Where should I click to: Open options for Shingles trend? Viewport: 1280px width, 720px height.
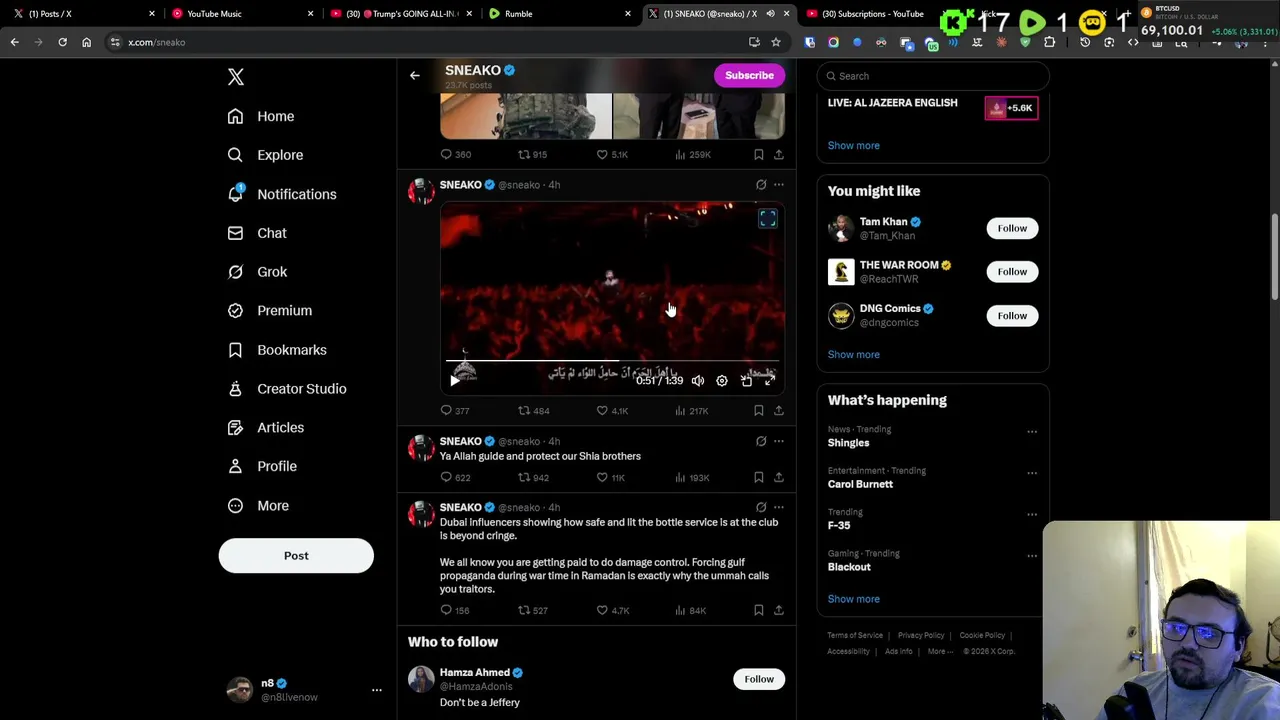[x=1032, y=432]
